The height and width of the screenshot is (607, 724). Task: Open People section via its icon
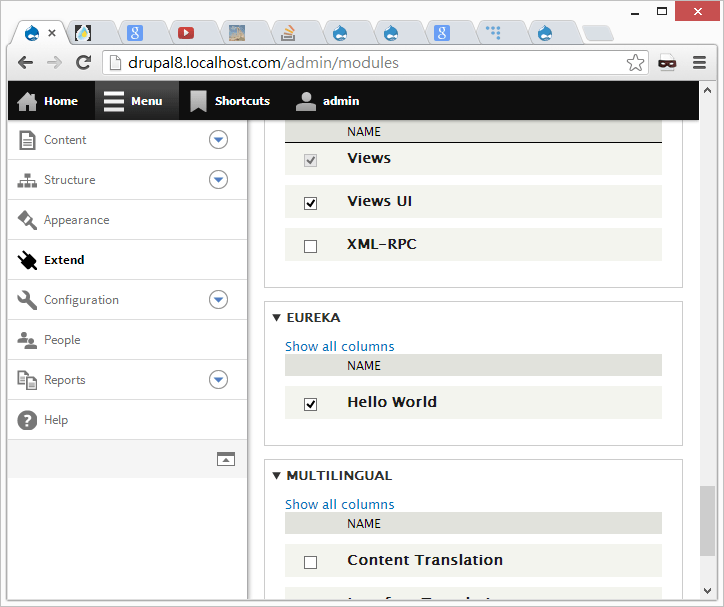(x=27, y=340)
